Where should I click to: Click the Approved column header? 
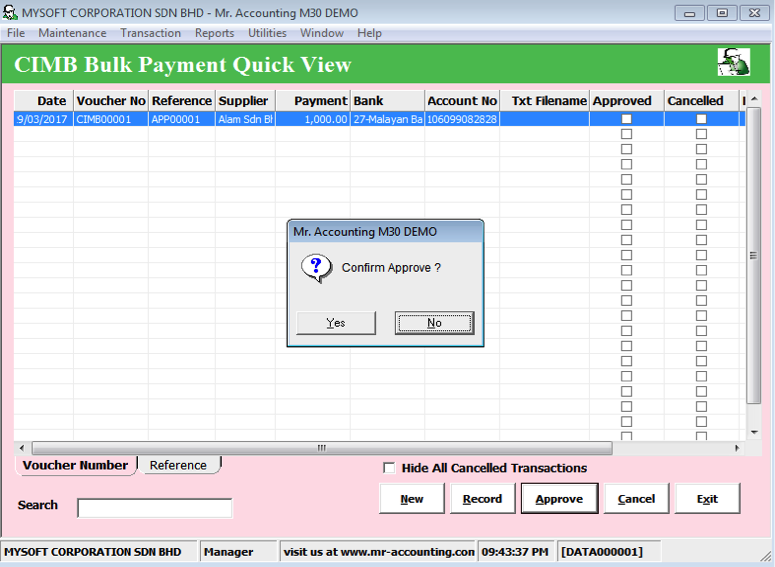click(x=627, y=101)
